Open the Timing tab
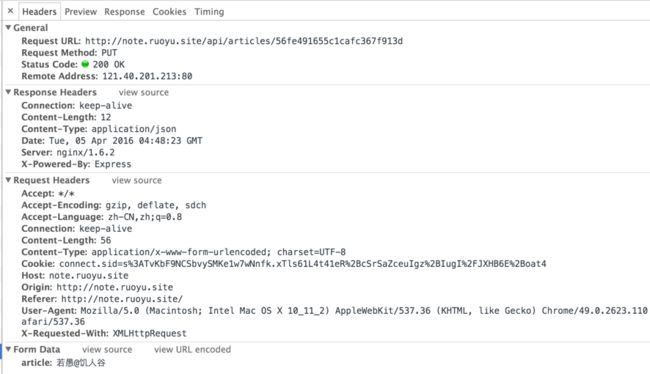Screen dimensions: 650x374 coord(209,12)
